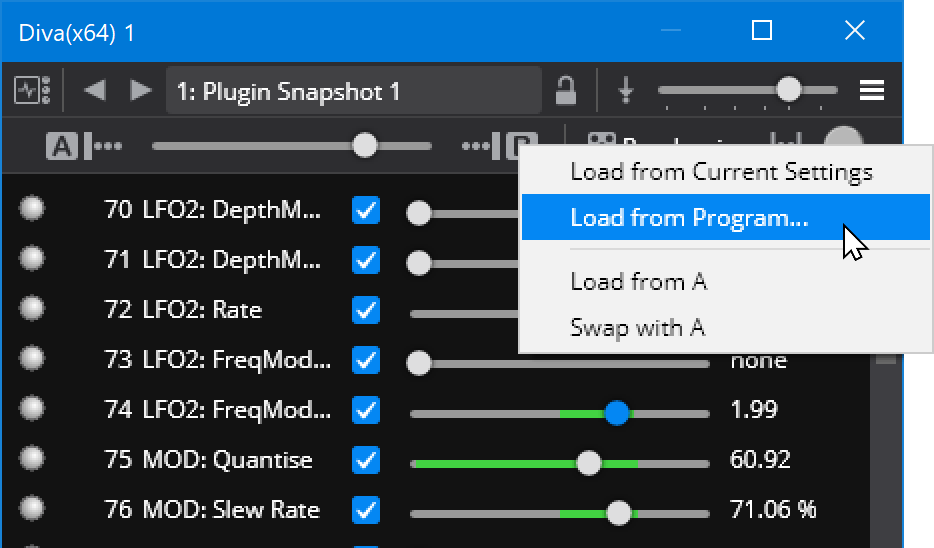Viewport: 934px width, 548px height.
Task: Maximize the Diva(x64) 1 window
Action: (762, 30)
